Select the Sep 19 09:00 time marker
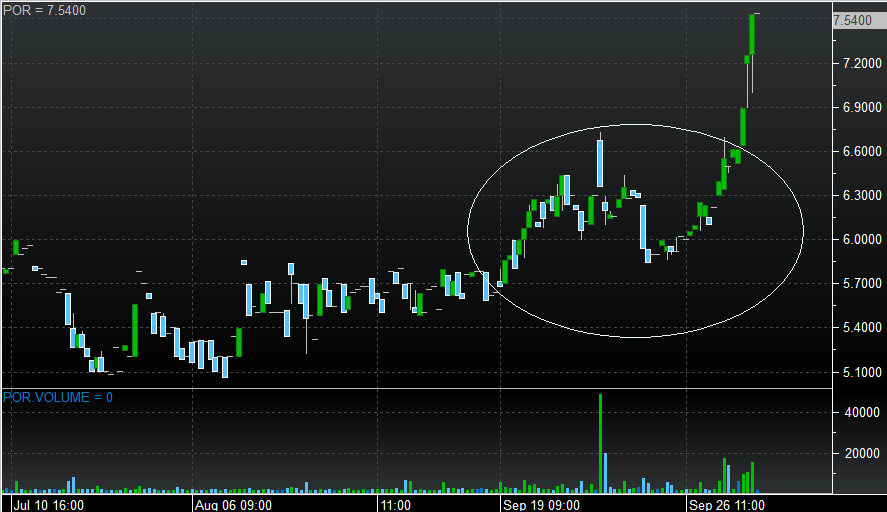 pos(542,505)
